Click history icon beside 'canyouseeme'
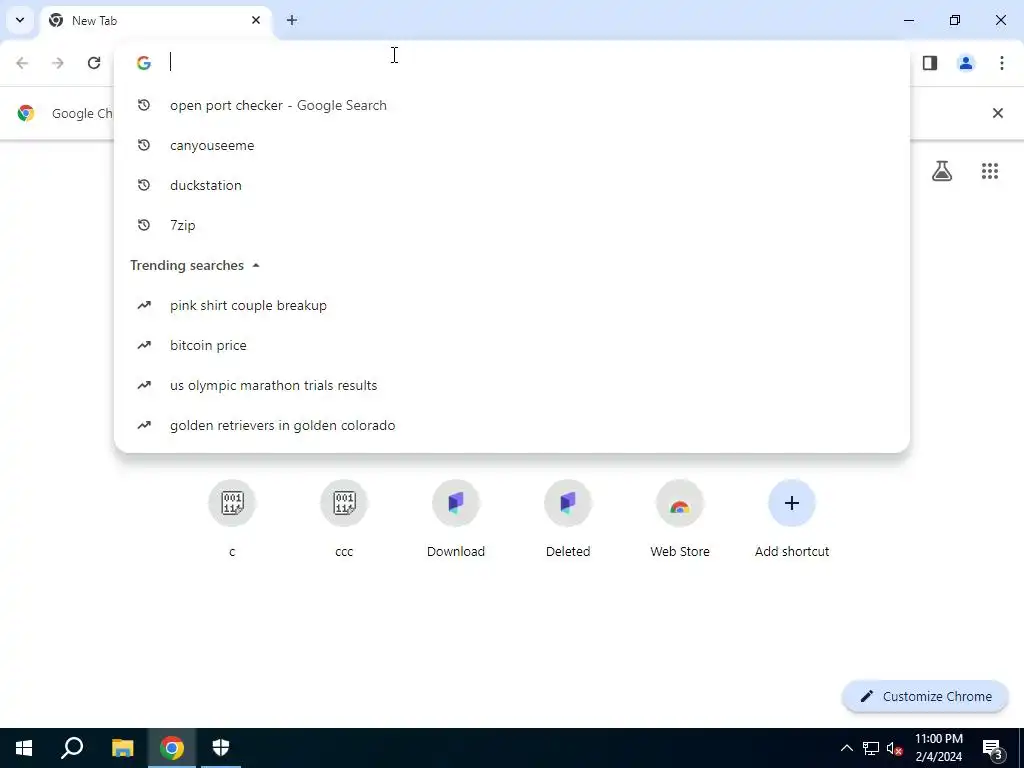Image resolution: width=1024 pixels, height=768 pixels. pos(144,145)
